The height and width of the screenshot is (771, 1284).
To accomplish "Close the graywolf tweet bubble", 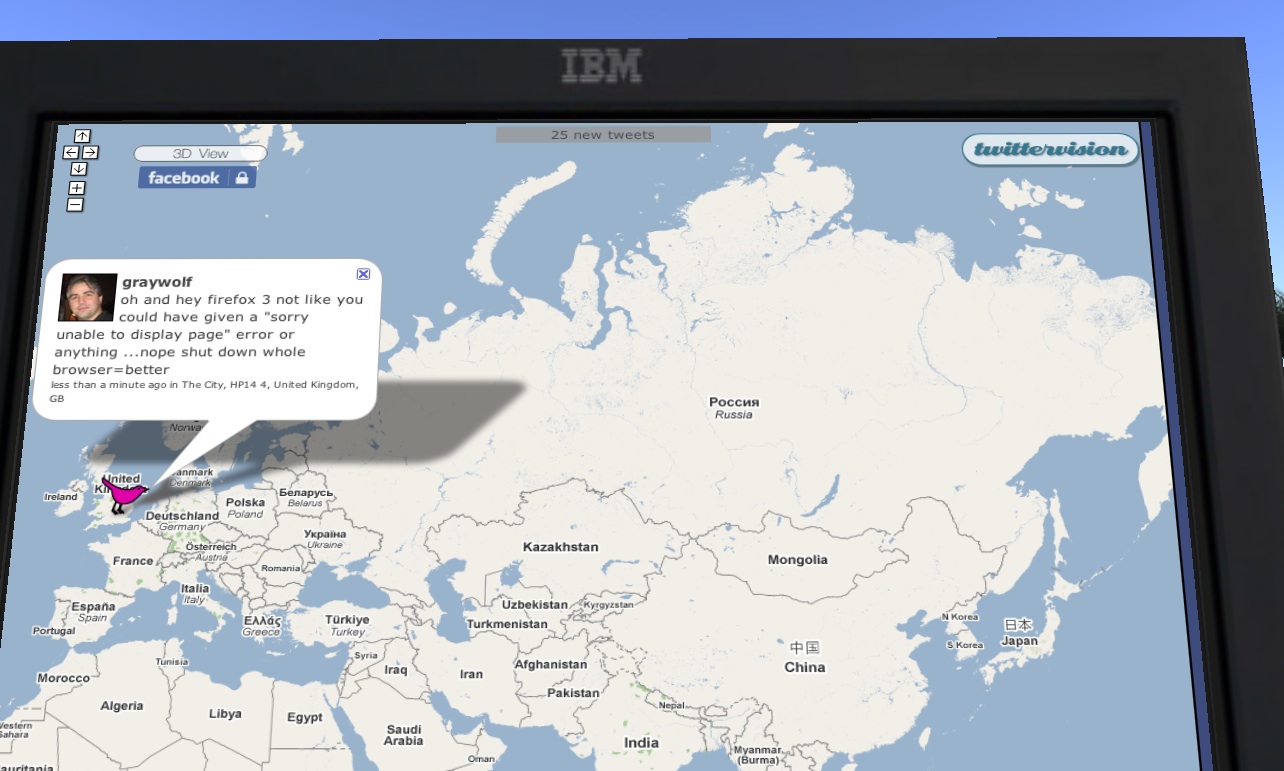I will coord(363,274).
